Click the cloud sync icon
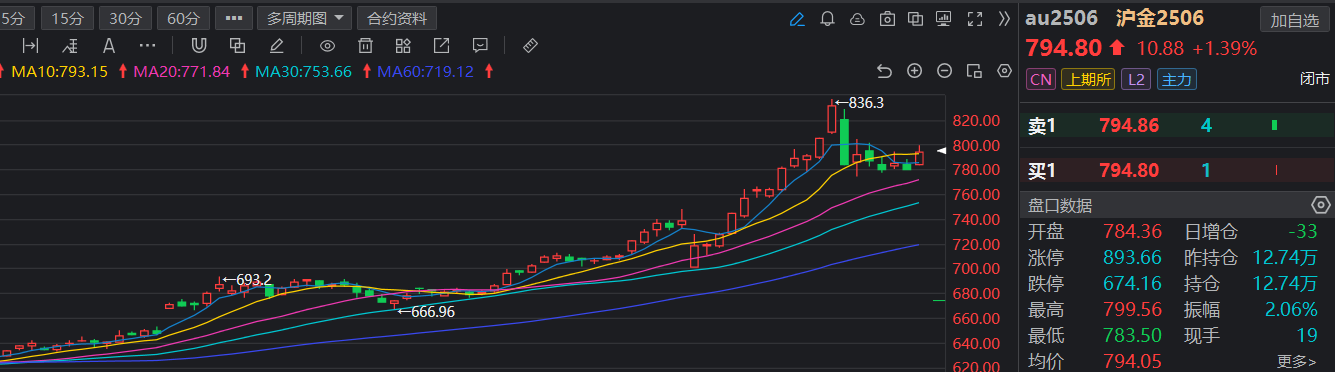 click(x=857, y=18)
